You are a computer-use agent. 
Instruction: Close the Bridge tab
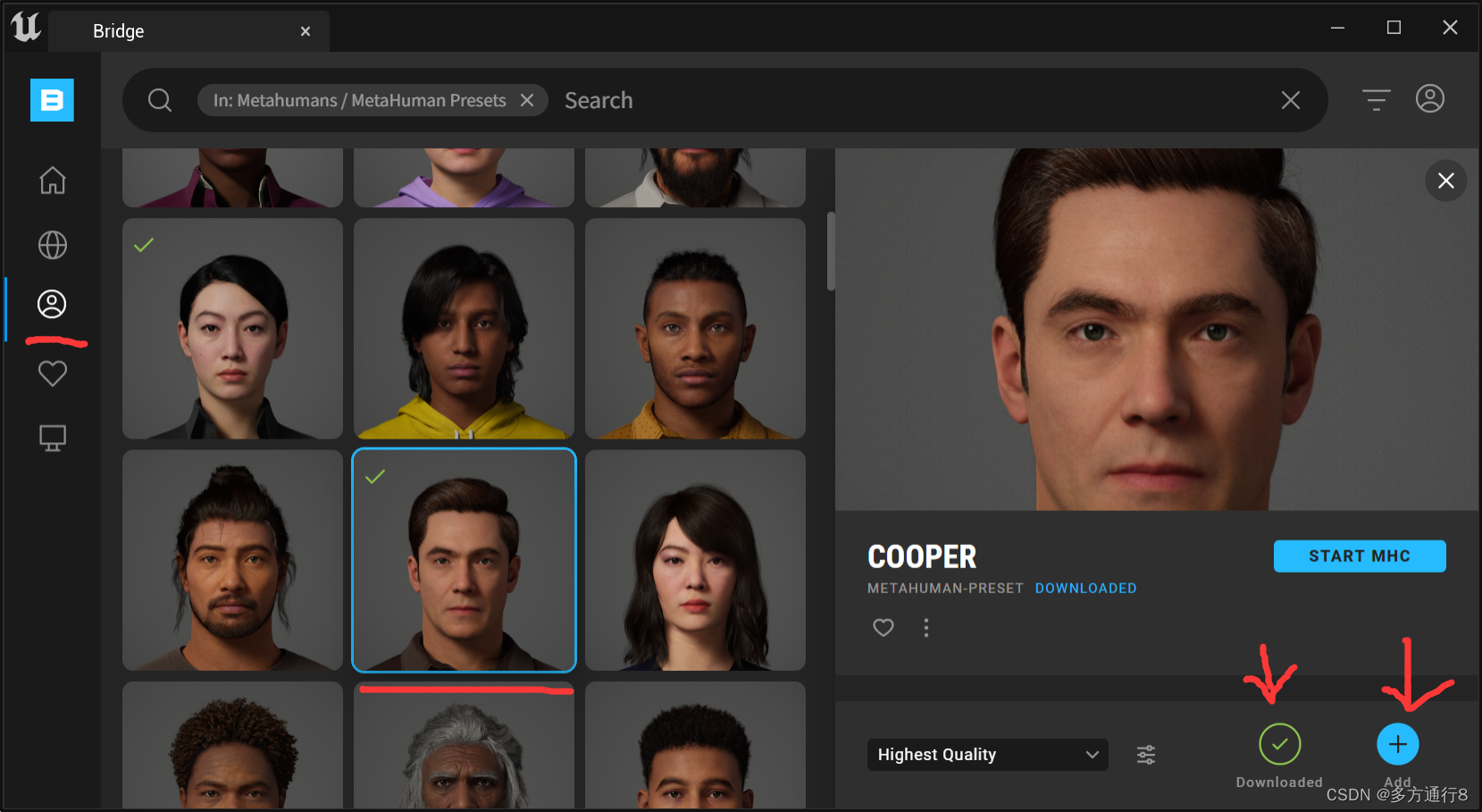tap(306, 31)
